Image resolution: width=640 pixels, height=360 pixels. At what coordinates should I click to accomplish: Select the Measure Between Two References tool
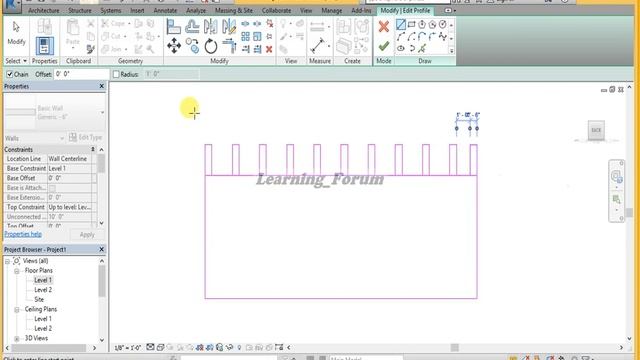tap(317, 27)
